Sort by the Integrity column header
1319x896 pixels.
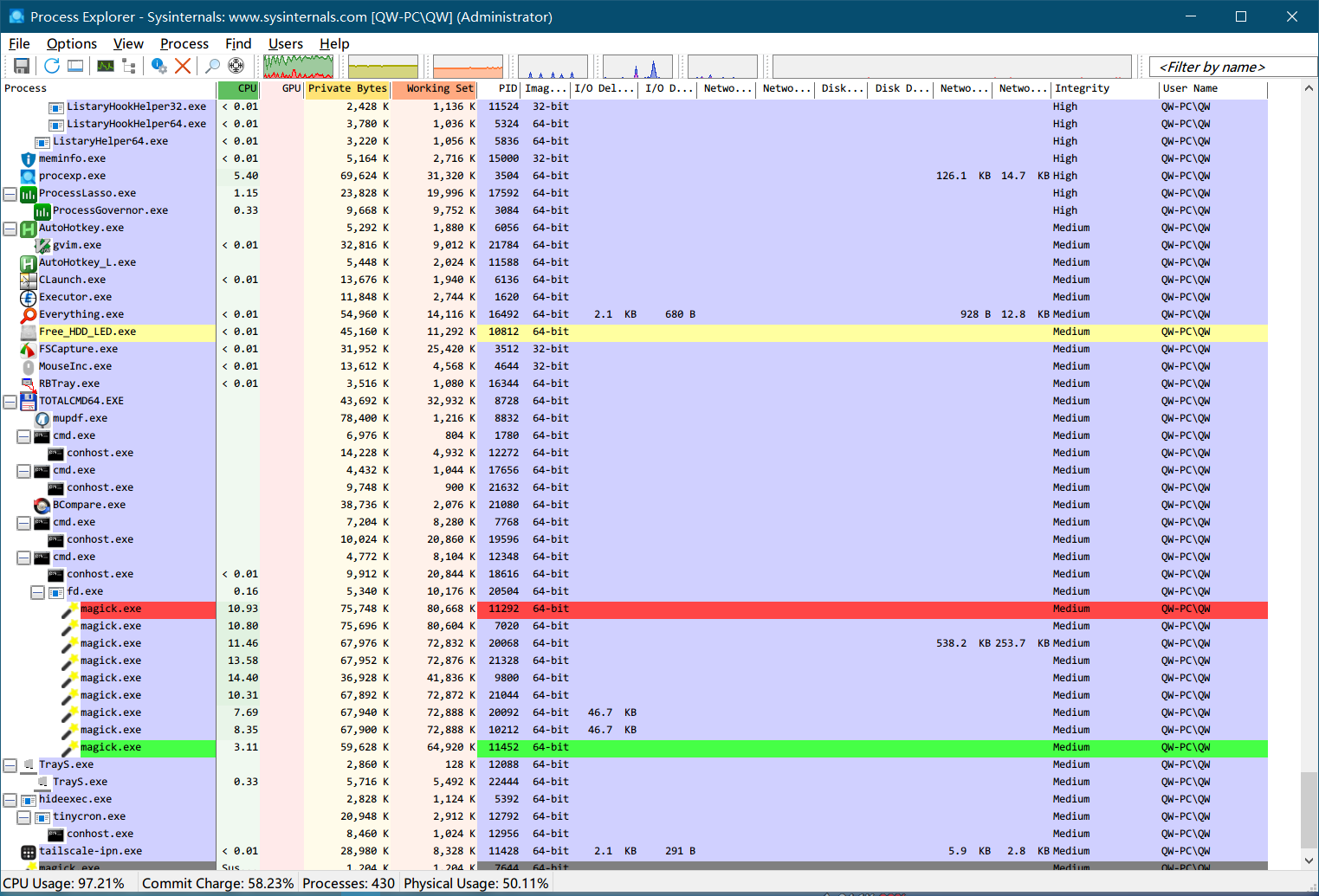1104,88
